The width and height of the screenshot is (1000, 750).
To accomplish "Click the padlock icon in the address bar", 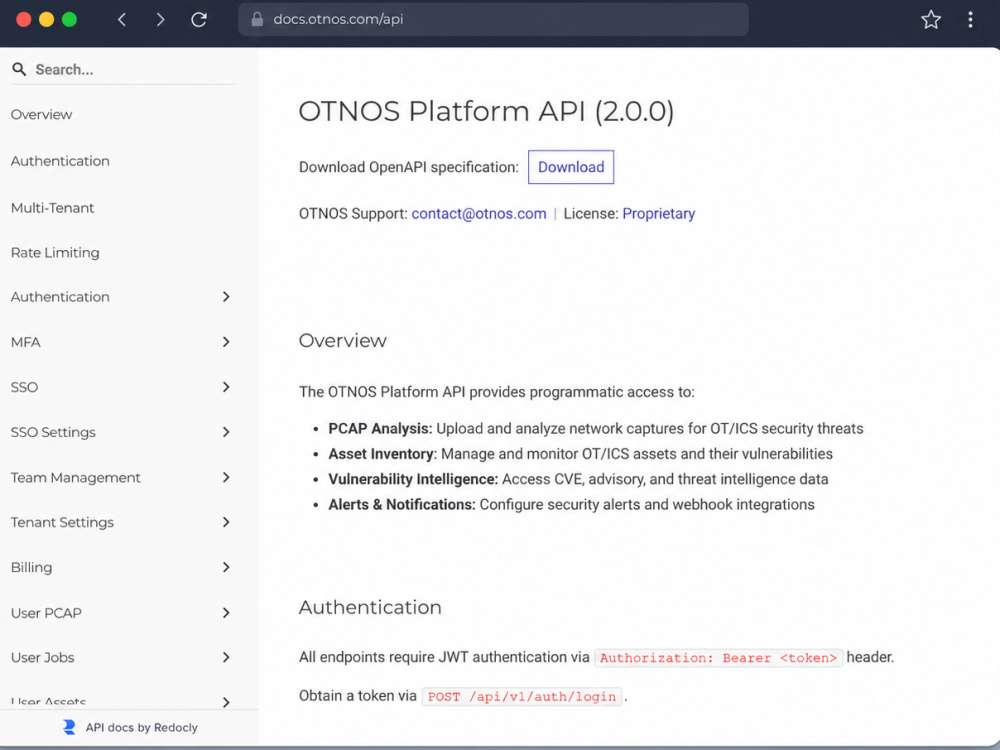I will 257,19.
